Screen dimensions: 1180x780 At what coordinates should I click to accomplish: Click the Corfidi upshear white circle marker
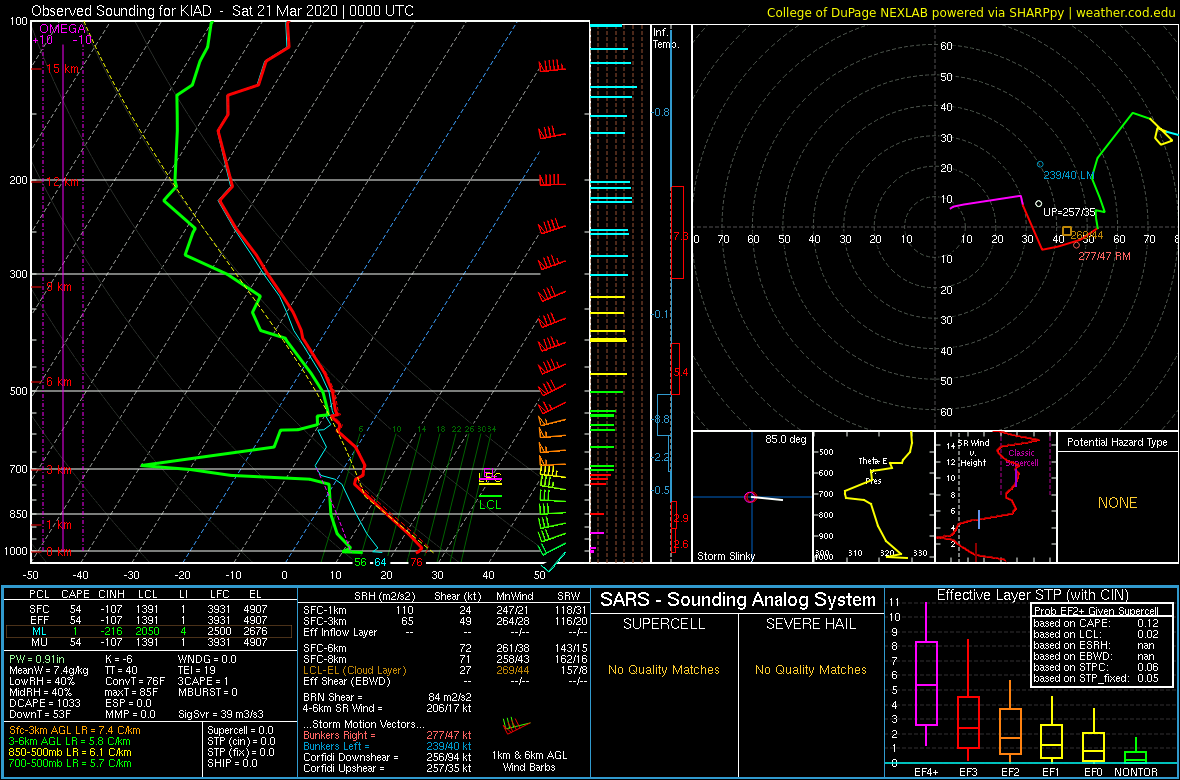click(1039, 204)
